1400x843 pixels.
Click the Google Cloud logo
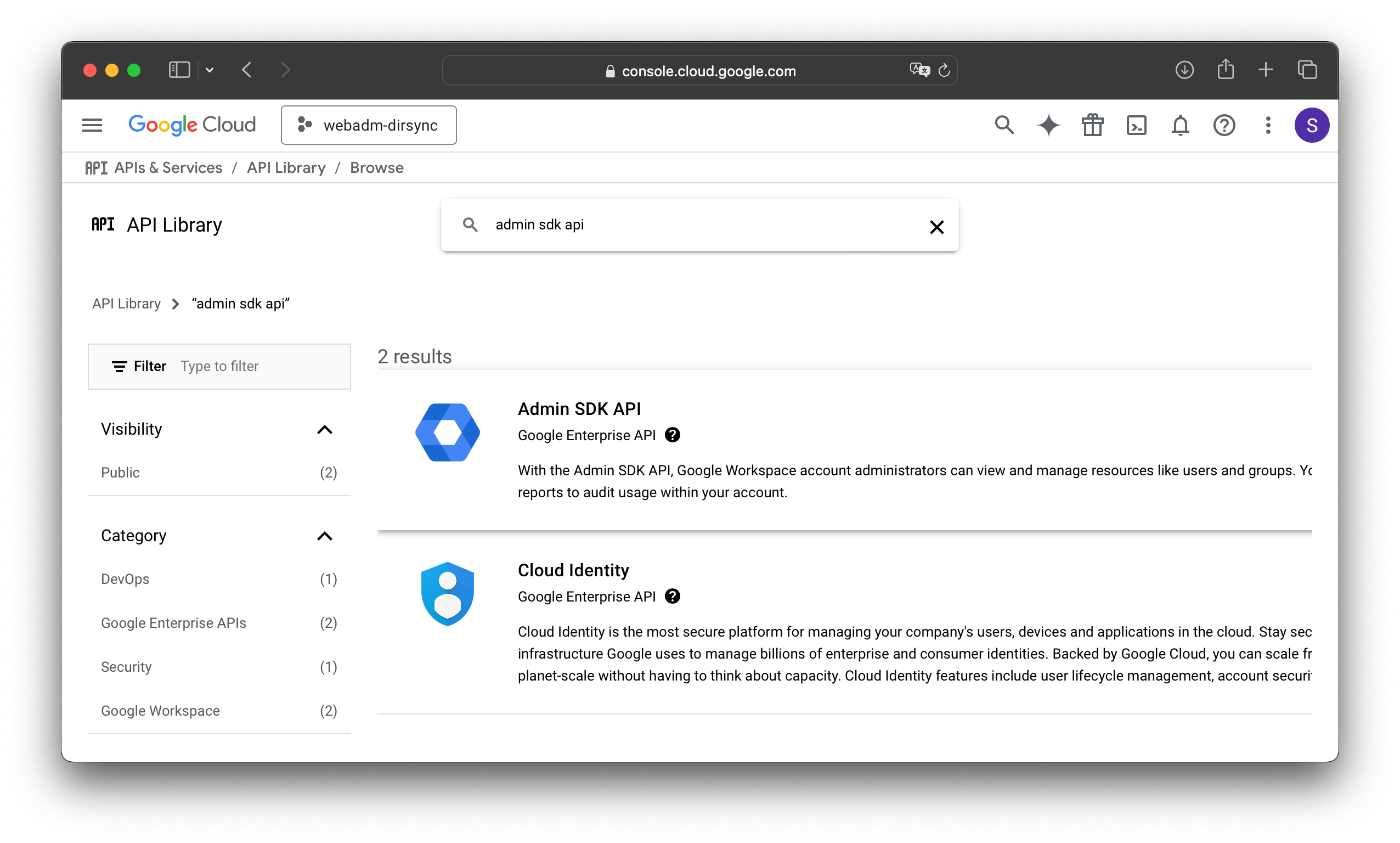pos(192,125)
